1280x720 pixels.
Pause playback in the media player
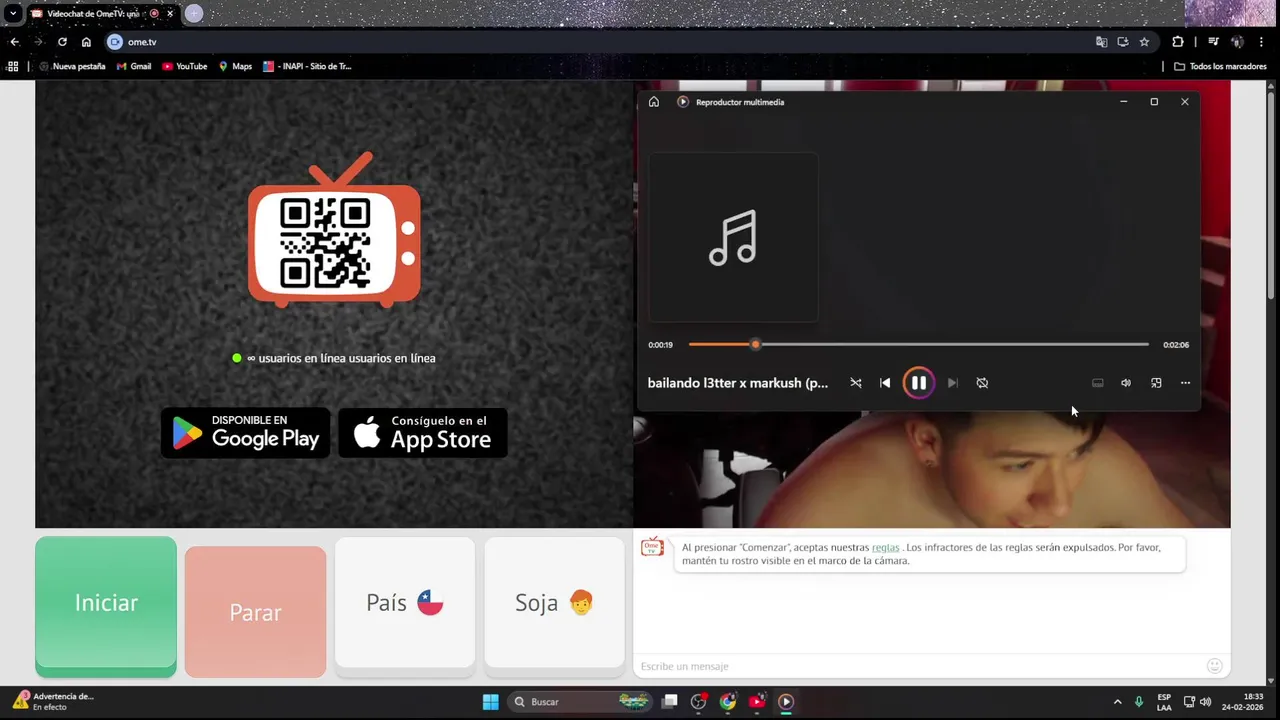click(918, 383)
